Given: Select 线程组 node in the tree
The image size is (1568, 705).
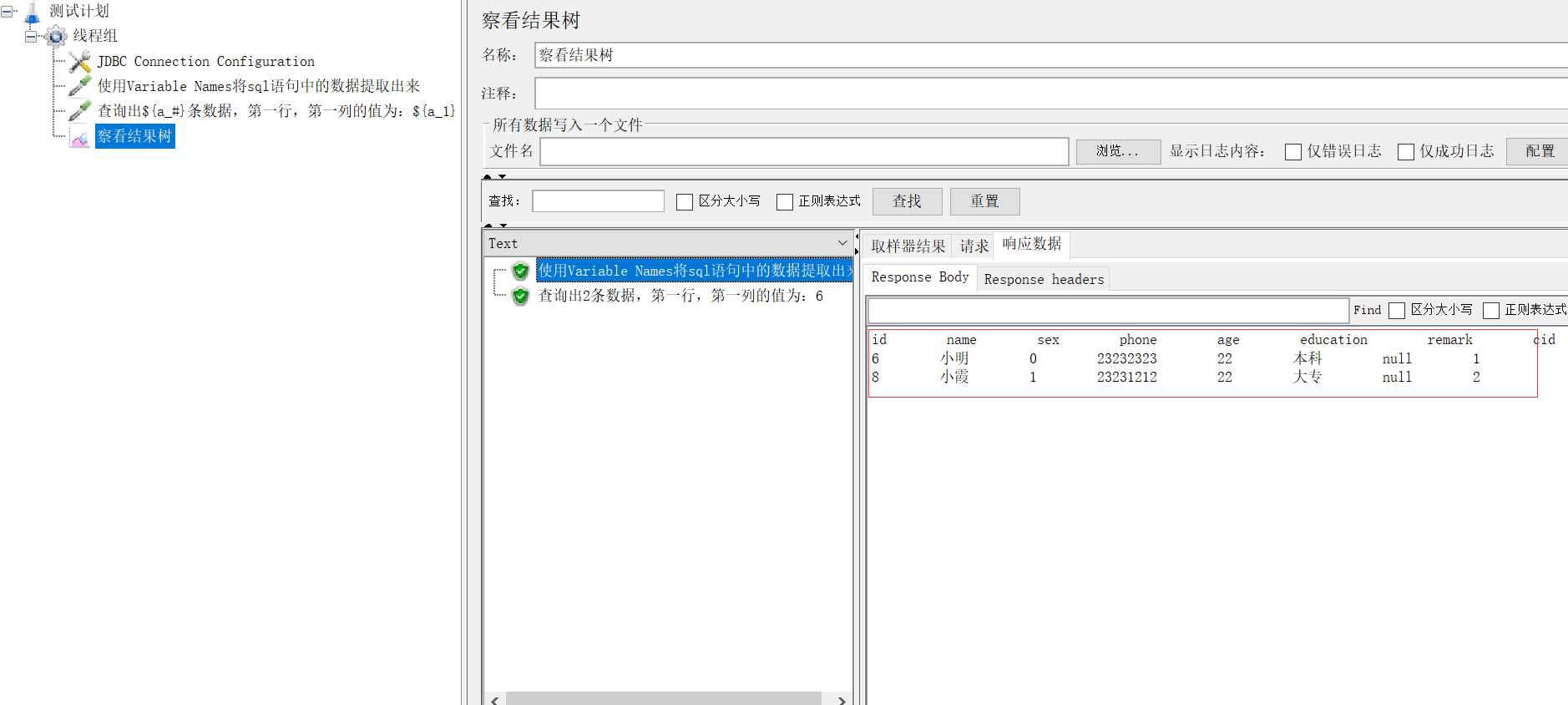Looking at the screenshot, I should (95, 36).
